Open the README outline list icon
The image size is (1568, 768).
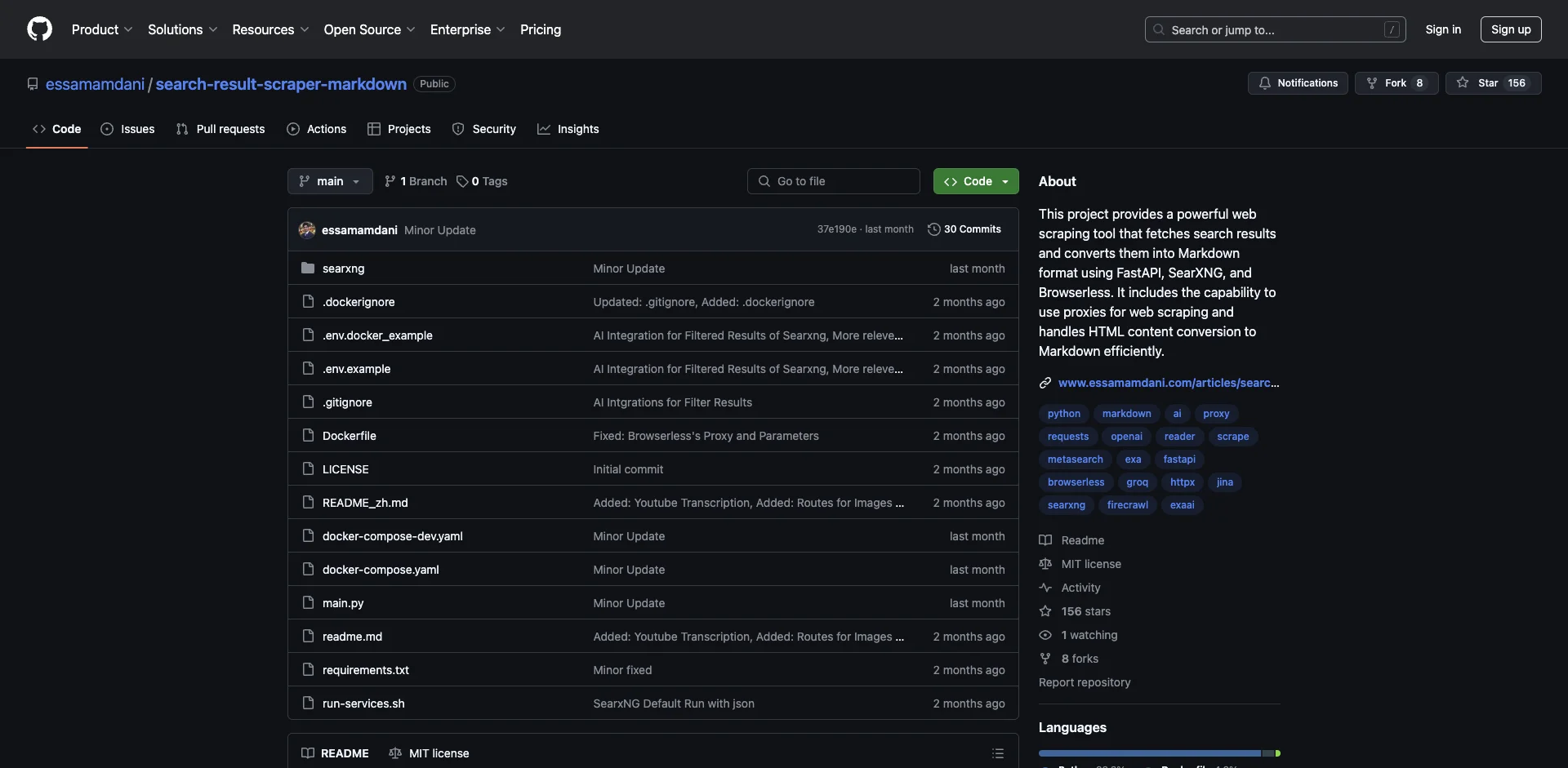pyautogui.click(x=997, y=753)
